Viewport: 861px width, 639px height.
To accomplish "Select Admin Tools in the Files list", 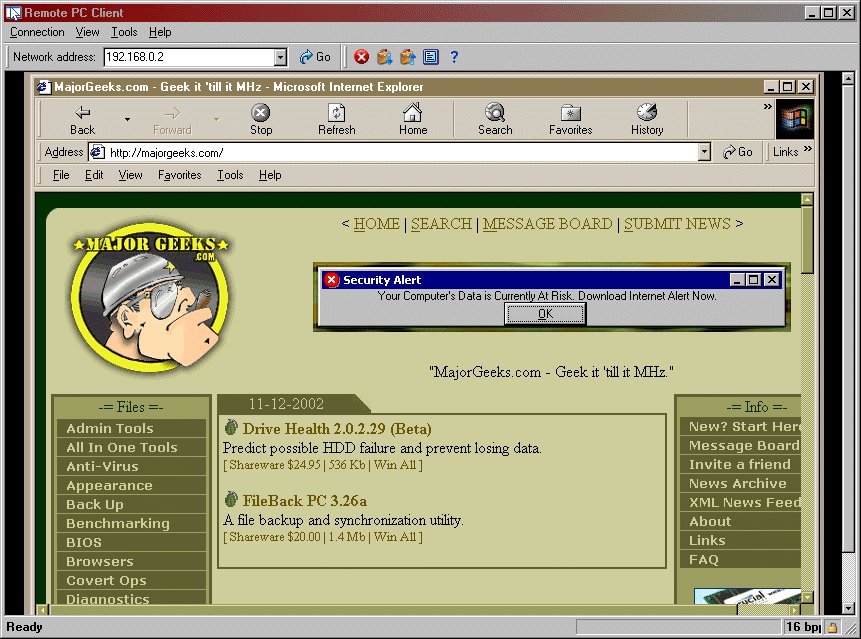I will [x=131, y=429].
